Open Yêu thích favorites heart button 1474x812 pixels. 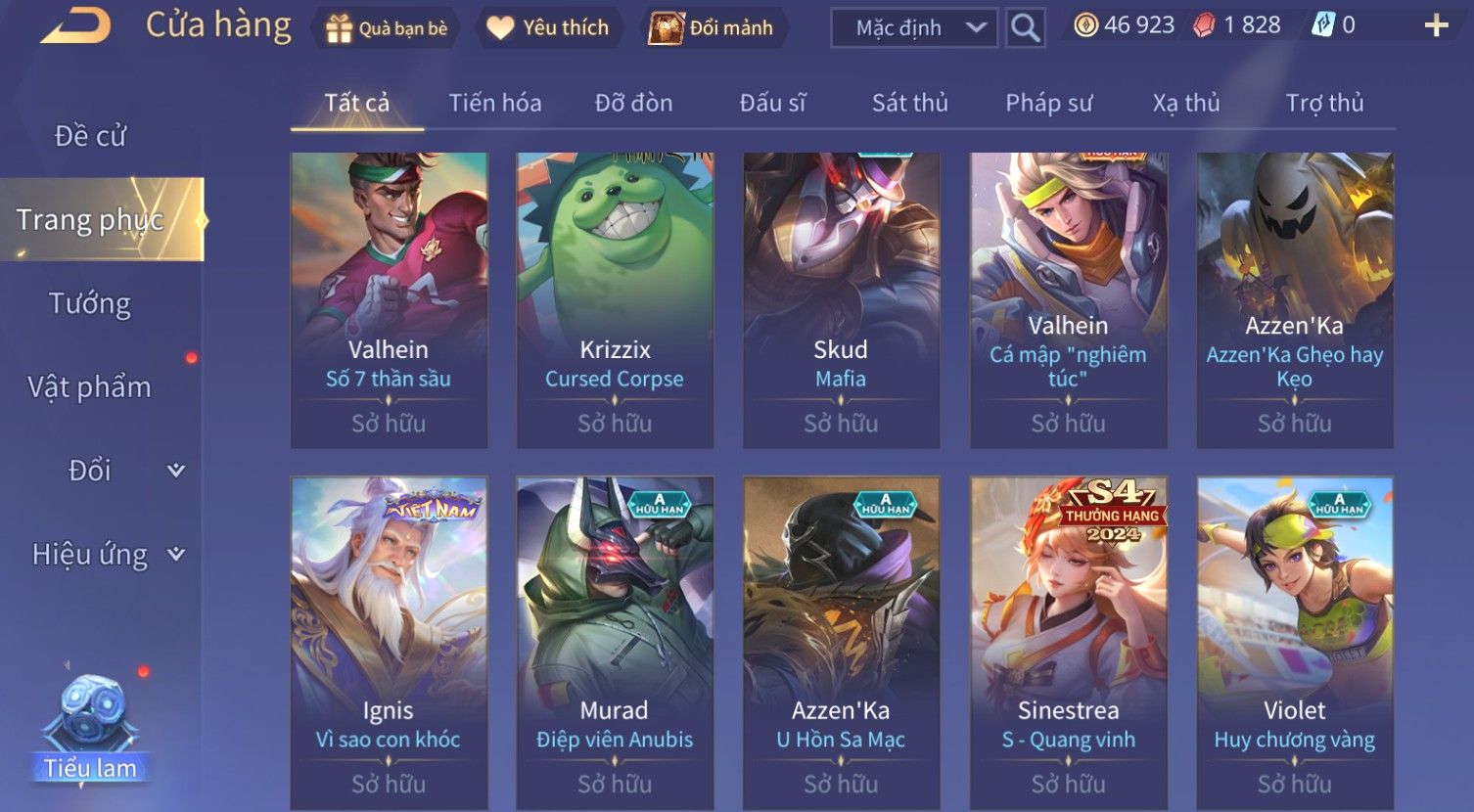pos(547,28)
